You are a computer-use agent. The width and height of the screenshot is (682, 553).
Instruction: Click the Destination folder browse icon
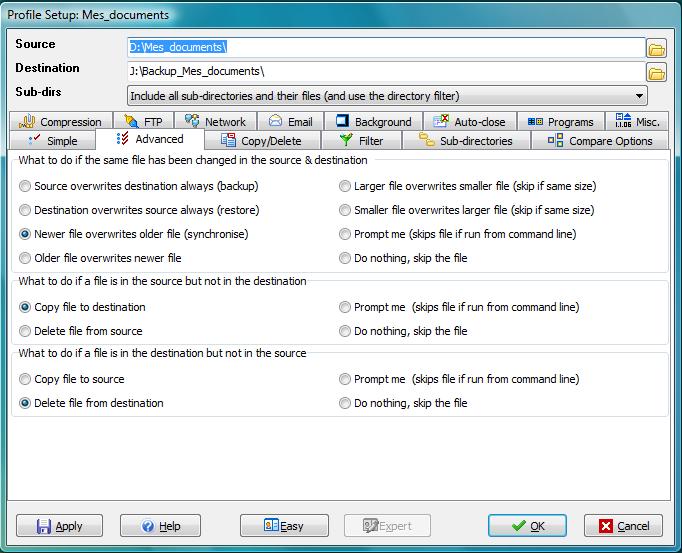coord(656,72)
